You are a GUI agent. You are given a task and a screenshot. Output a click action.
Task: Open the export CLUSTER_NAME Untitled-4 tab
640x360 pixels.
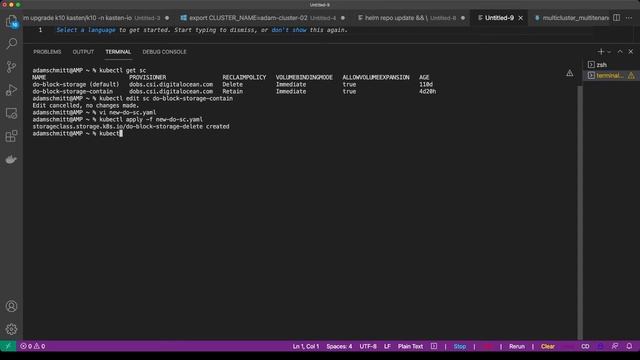[263, 18]
